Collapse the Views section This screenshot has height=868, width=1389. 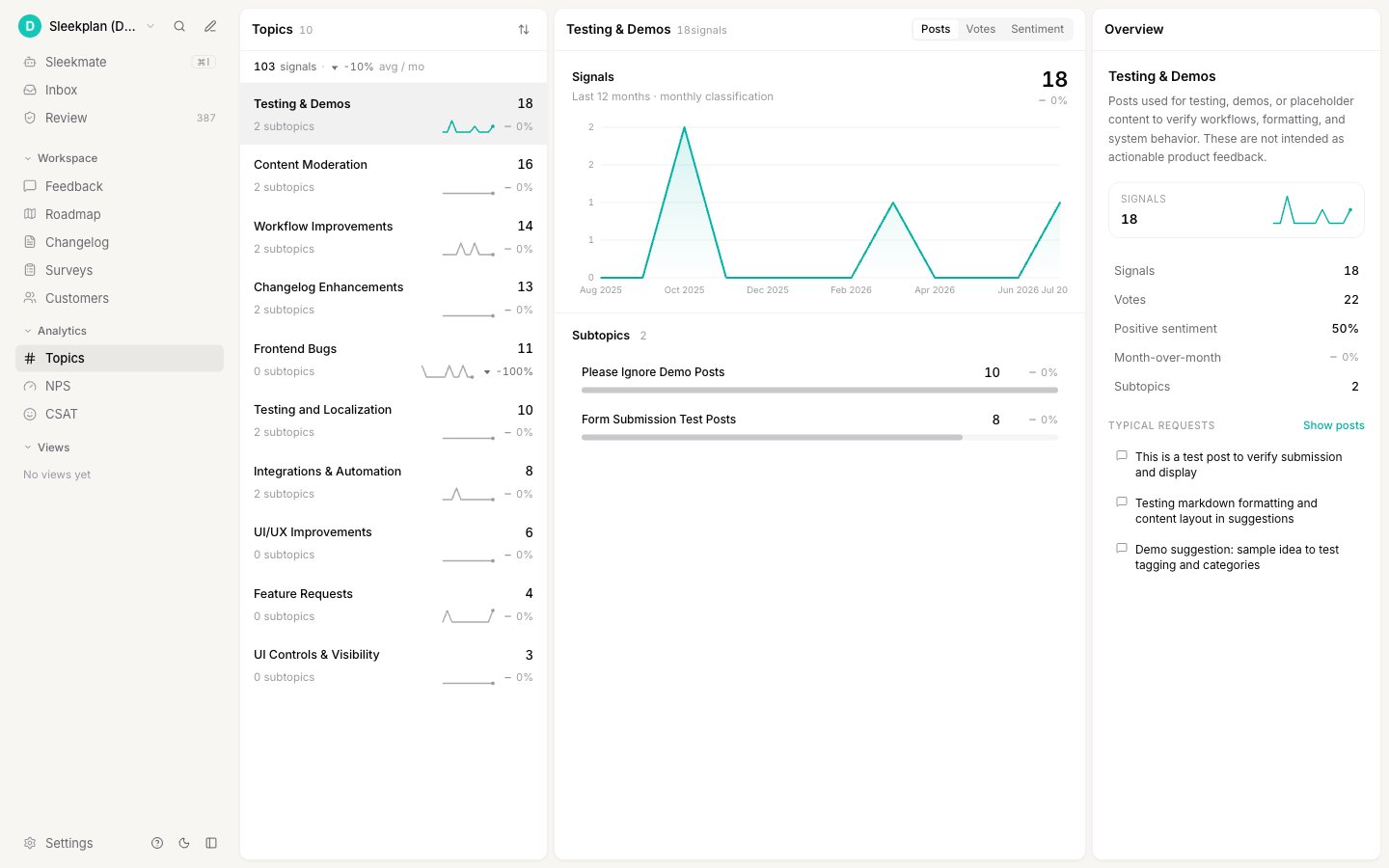[x=46, y=448]
